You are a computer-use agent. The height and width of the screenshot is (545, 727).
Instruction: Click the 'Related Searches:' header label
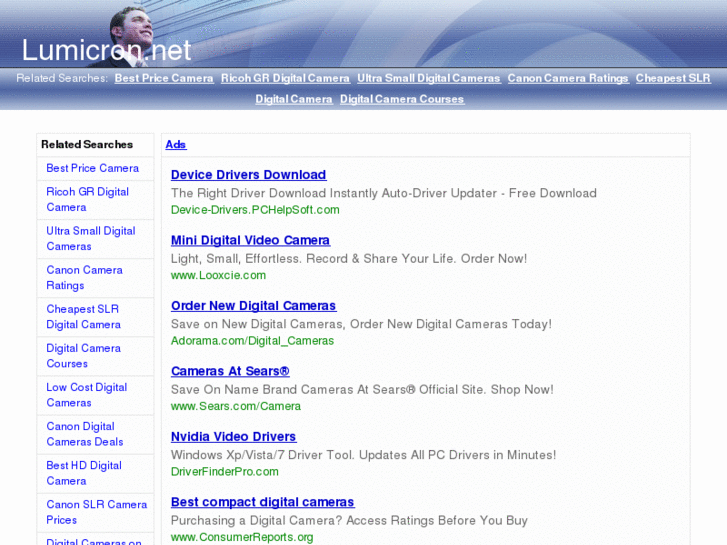(x=62, y=78)
